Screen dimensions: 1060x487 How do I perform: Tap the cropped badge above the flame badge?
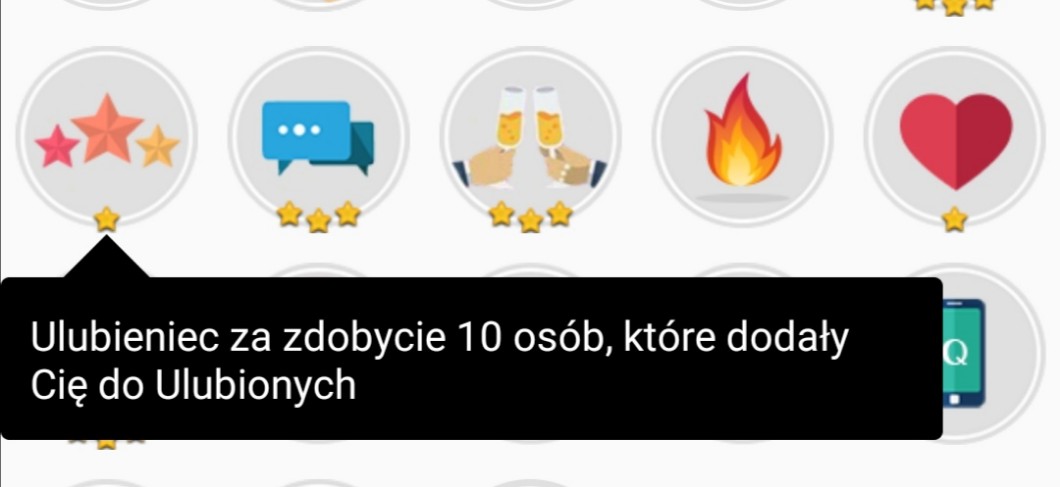pyautogui.click(x=743, y=5)
